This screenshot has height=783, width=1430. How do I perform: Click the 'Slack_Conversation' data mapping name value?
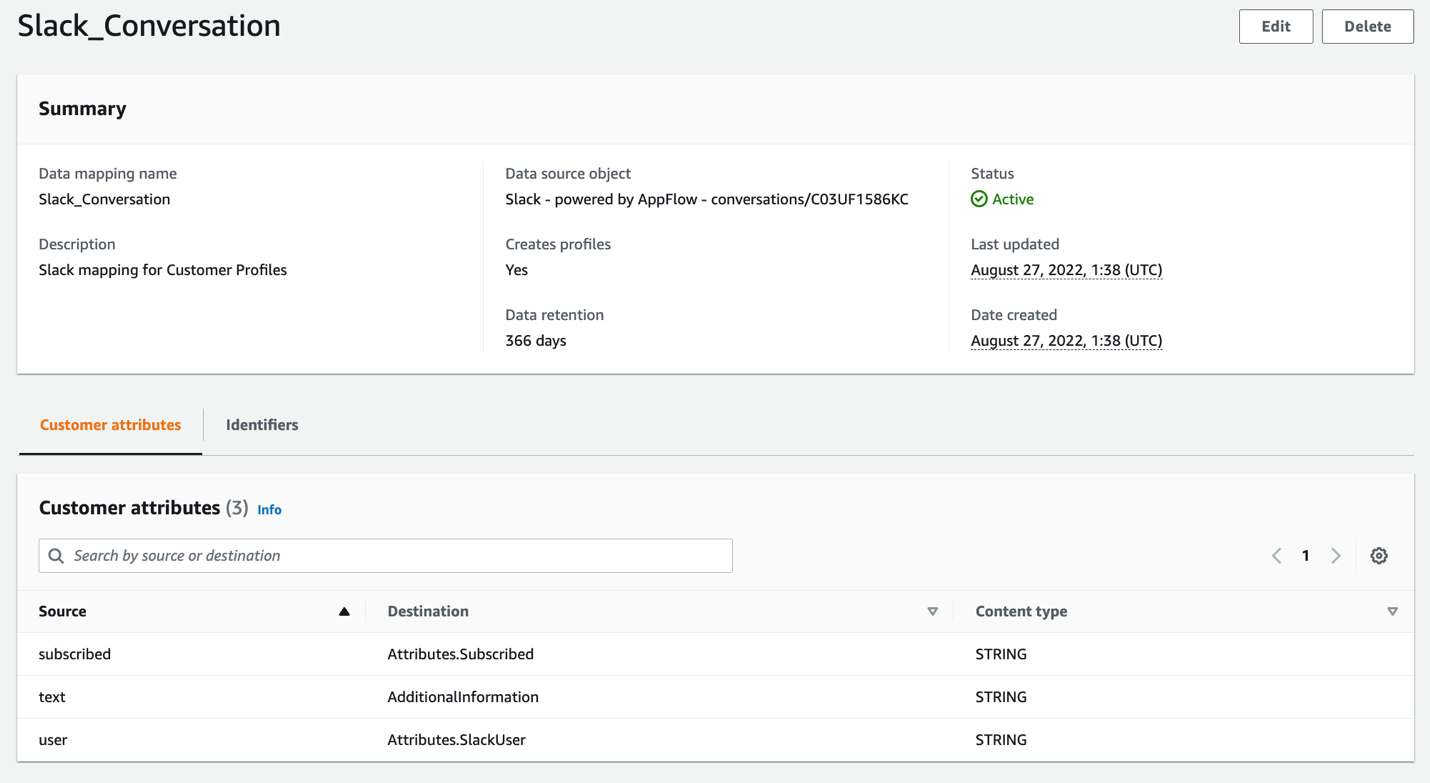(x=104, y=199)
